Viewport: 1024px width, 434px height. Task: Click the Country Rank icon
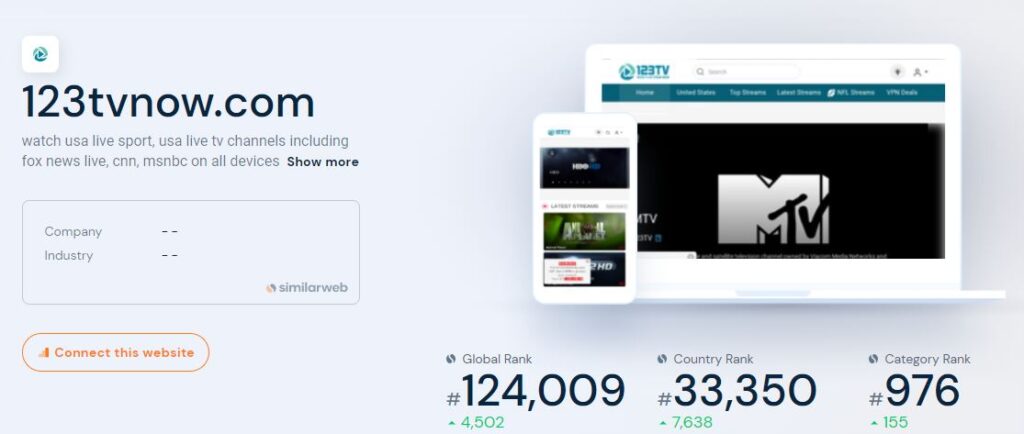coord(662,359)
